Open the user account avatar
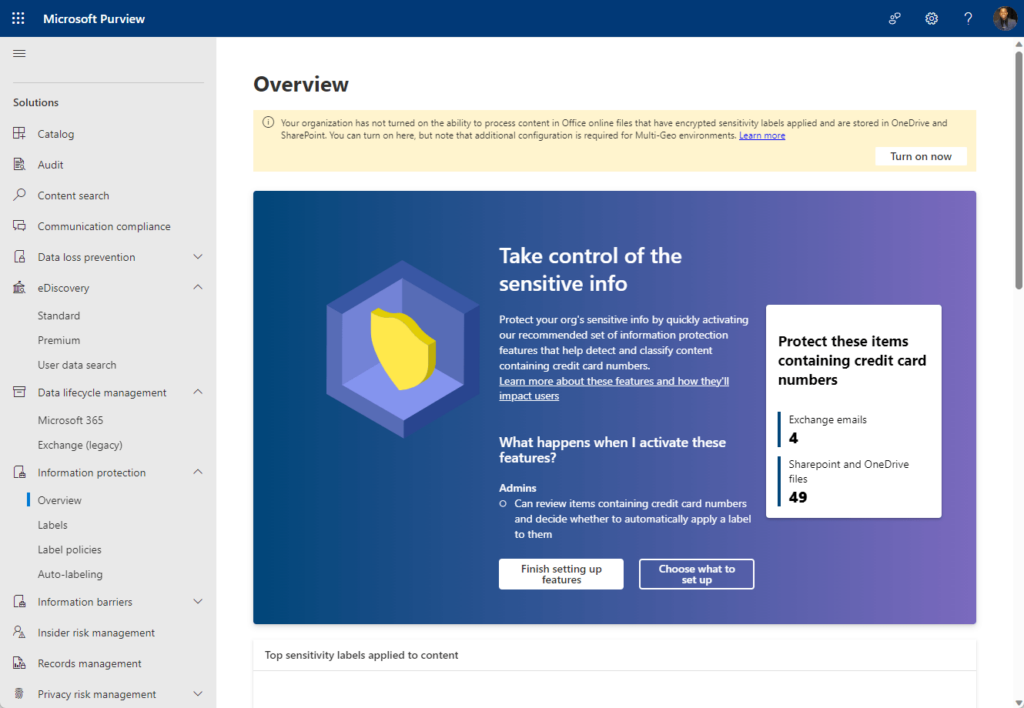1024x708 pixels. pos(1004,18)
